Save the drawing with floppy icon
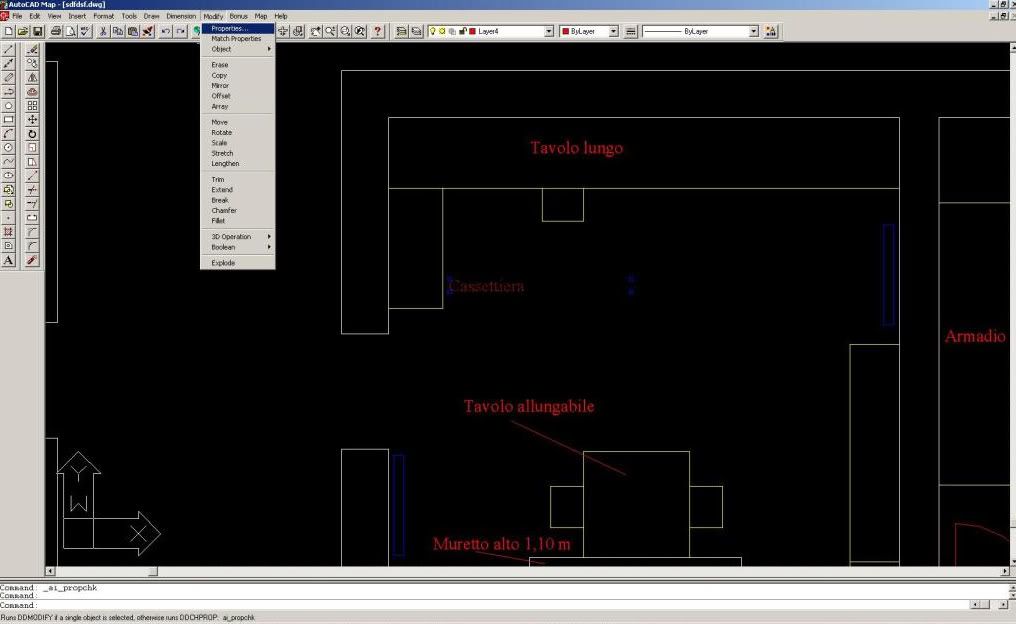Screen dimensions: 1016x624 coord(38,31)
